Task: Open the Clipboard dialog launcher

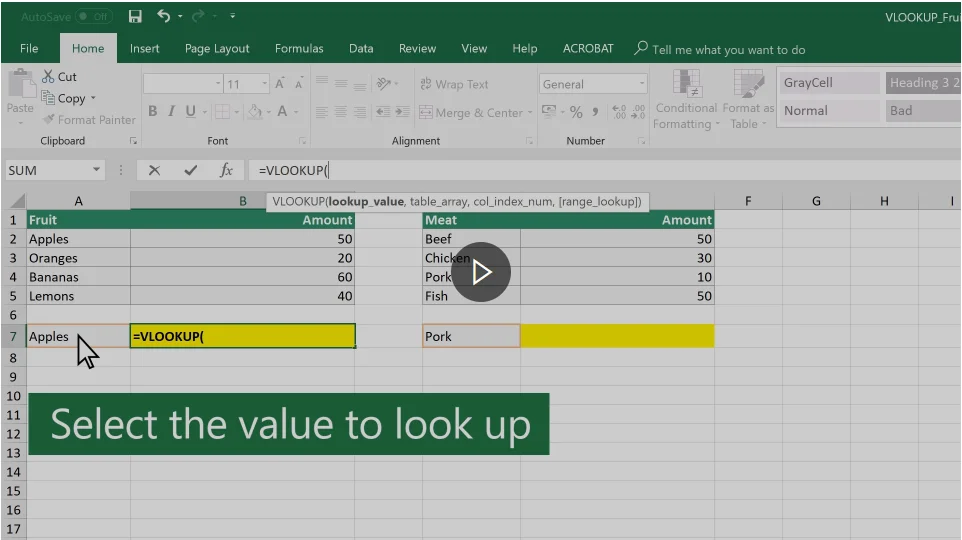Action: [133, 141]
